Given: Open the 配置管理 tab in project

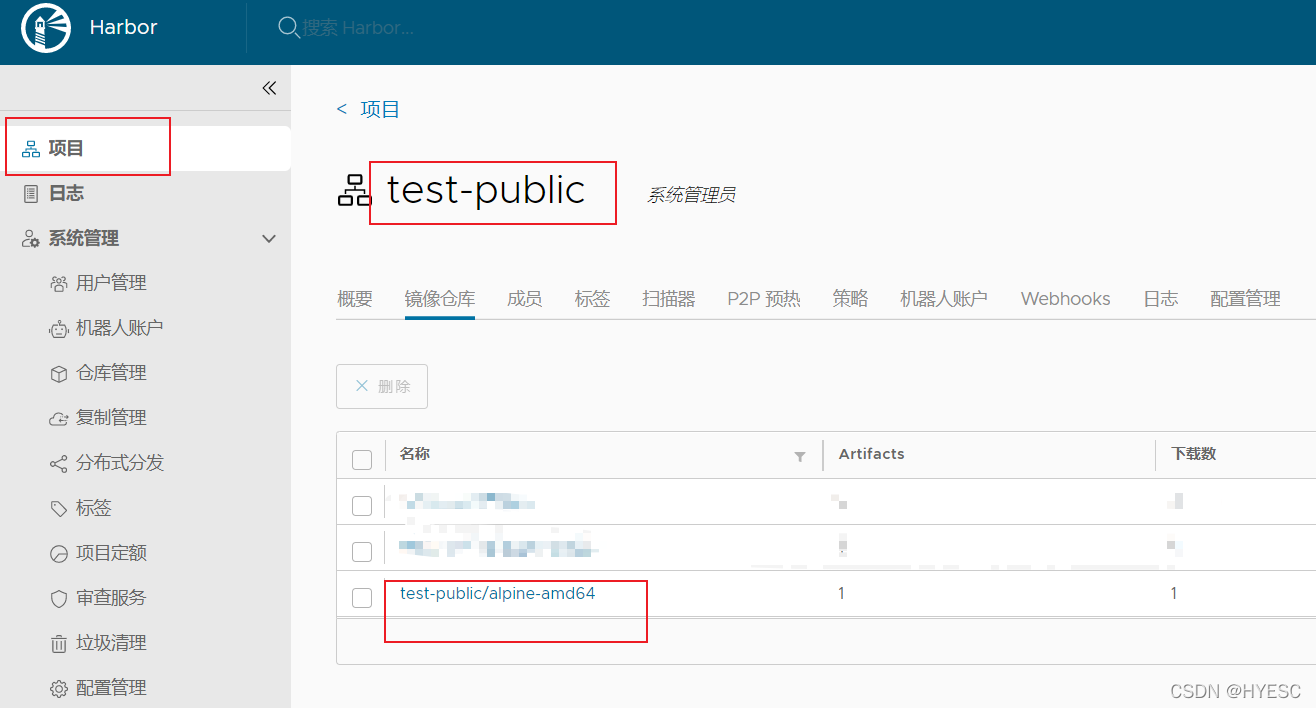Looking at the screenshot, I should [1246, 298].
